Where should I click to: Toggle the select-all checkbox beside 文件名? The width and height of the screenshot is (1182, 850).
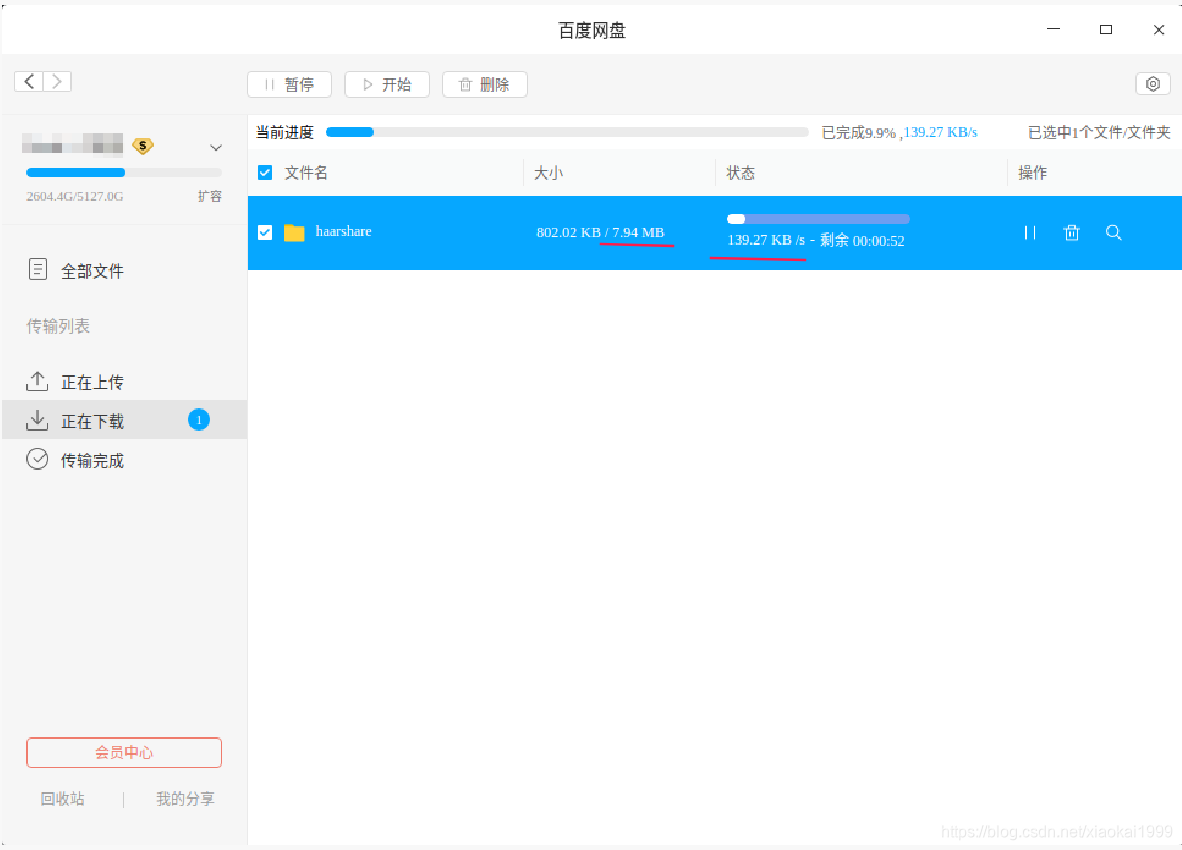click(265, 173)
